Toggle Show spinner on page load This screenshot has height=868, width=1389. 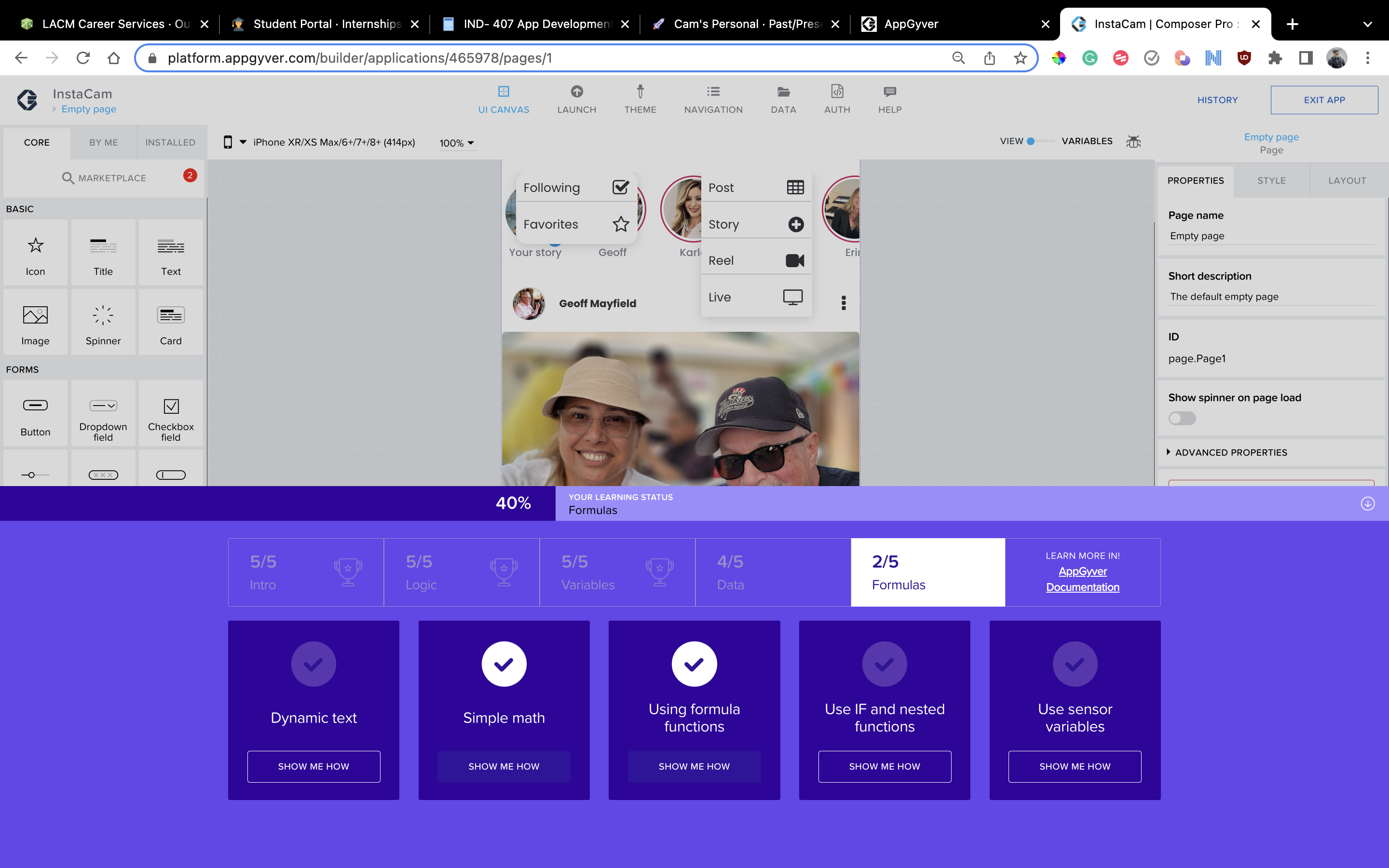(x=1182, y=419)
